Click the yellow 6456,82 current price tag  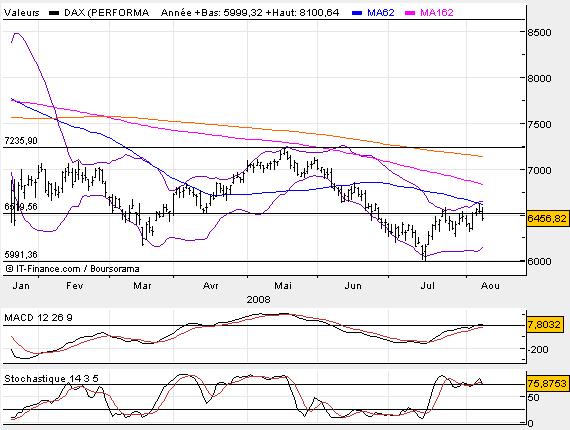pos(547,218)
